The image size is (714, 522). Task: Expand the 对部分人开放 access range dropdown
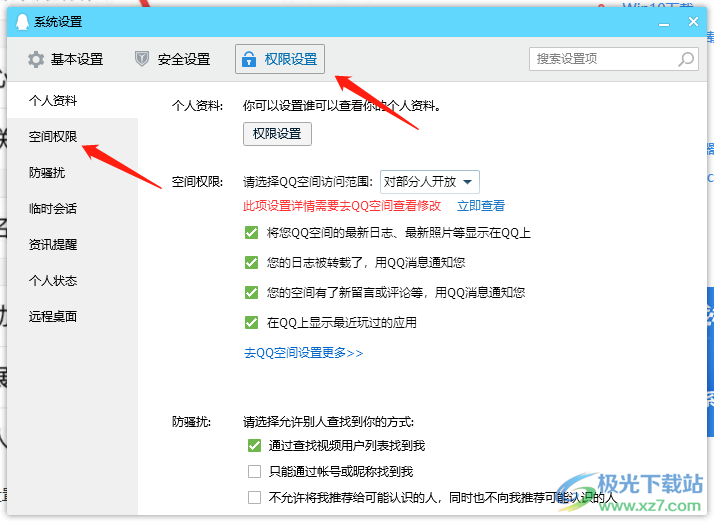coord(429,182)
